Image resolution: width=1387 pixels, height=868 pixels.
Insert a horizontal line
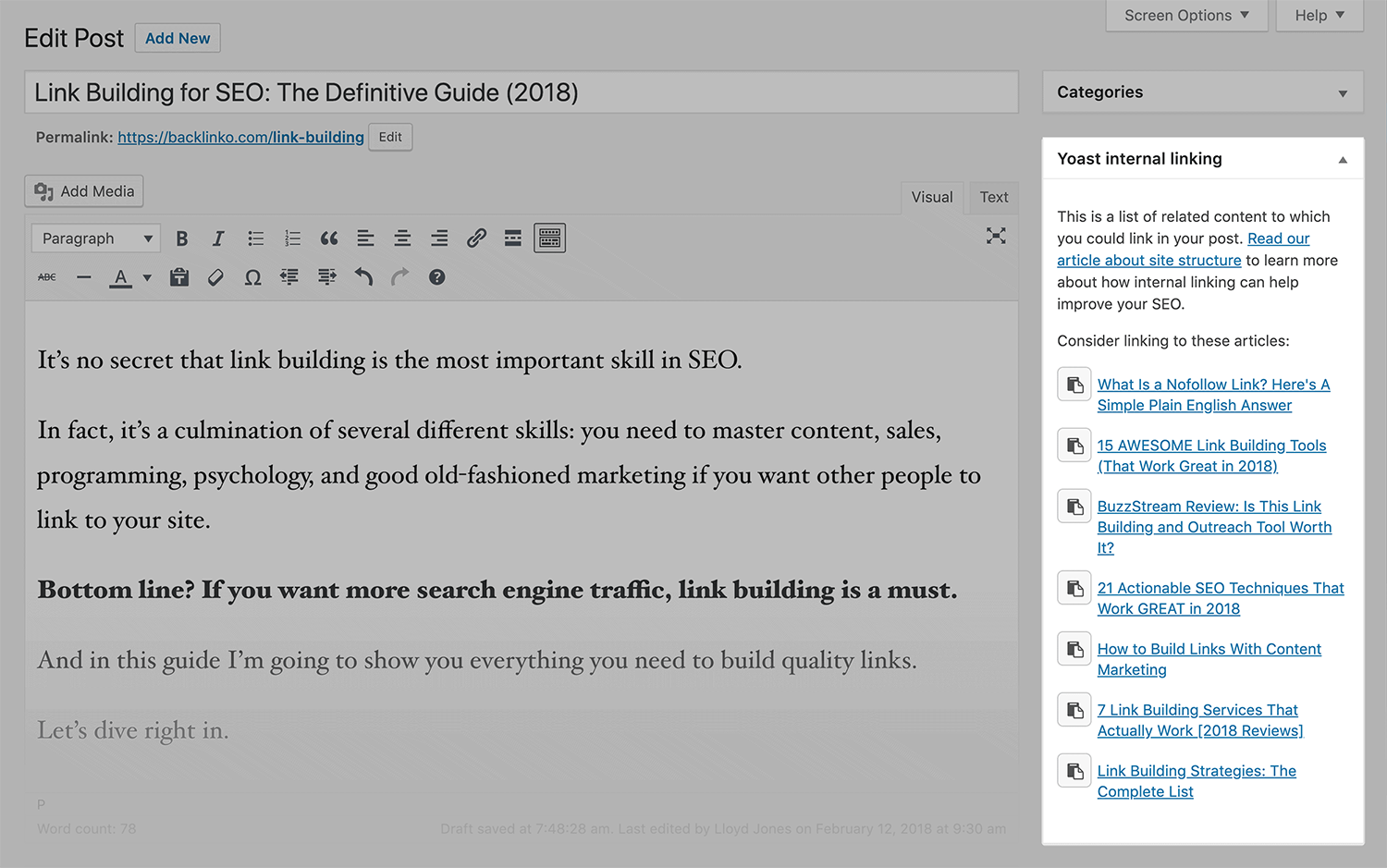(x=84, y=277)
